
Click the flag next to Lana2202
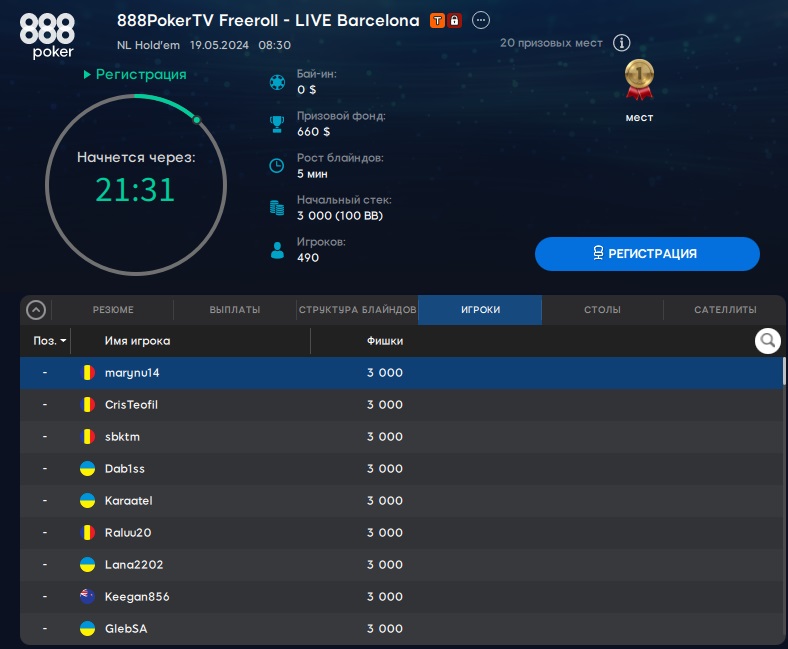87,565
